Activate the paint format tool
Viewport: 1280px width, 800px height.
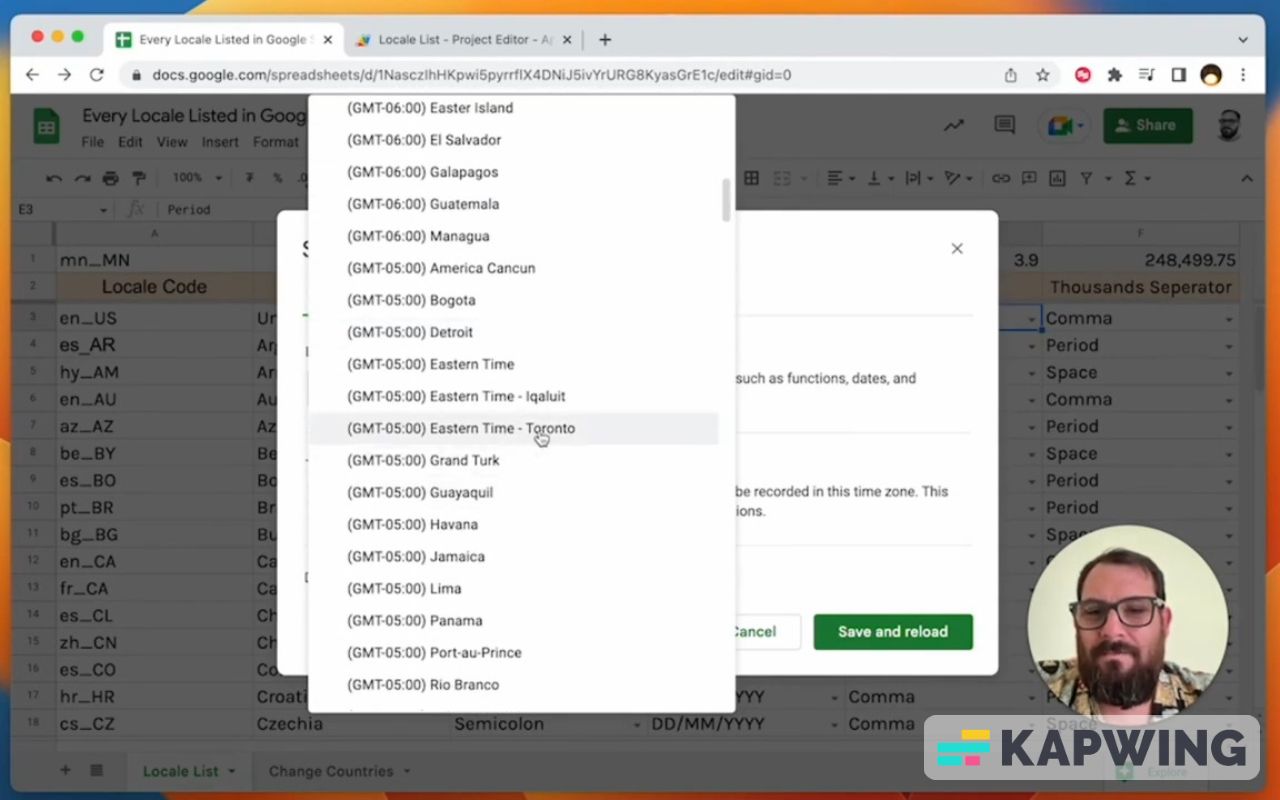click(x=139, y=178)
